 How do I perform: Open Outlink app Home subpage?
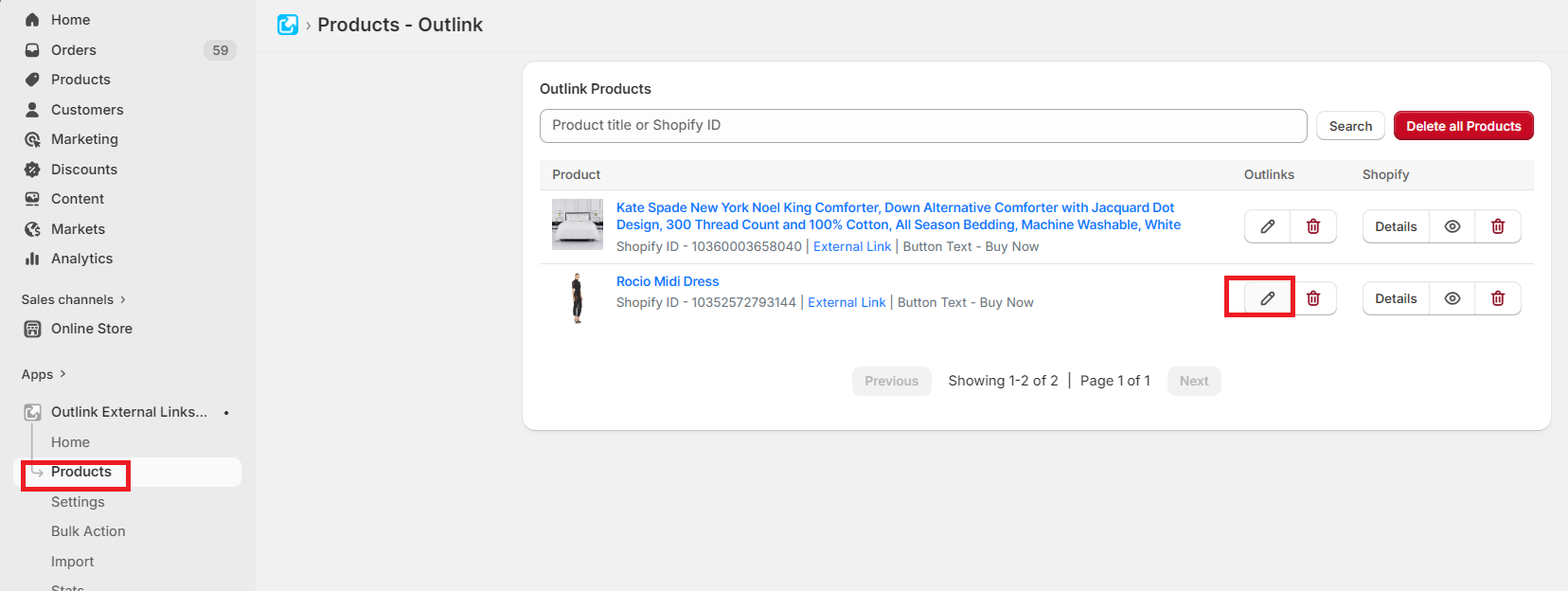point(70,442)
